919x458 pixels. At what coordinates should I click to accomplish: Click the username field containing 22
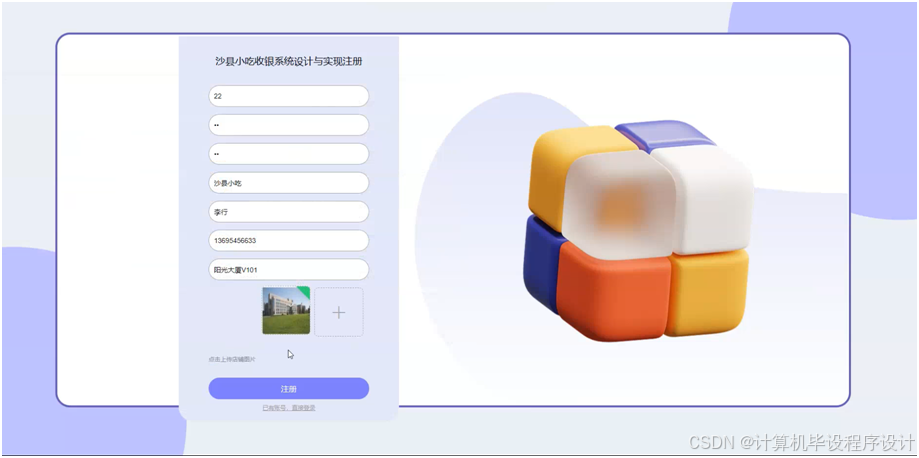[288, 96]
